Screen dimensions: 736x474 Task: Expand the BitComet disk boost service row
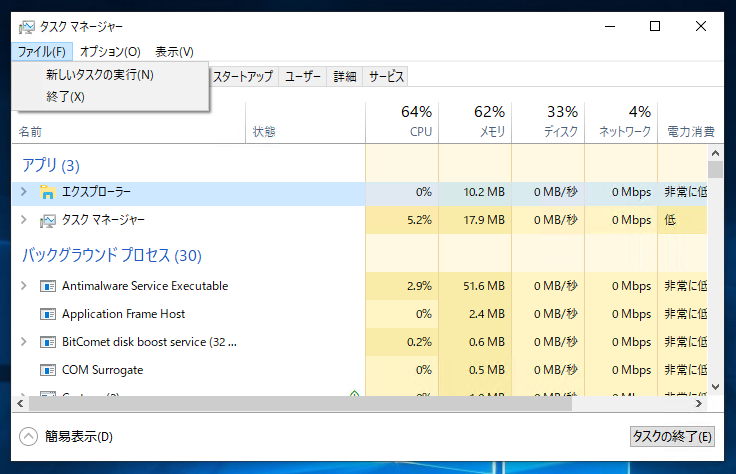click(x=23, y=342)
